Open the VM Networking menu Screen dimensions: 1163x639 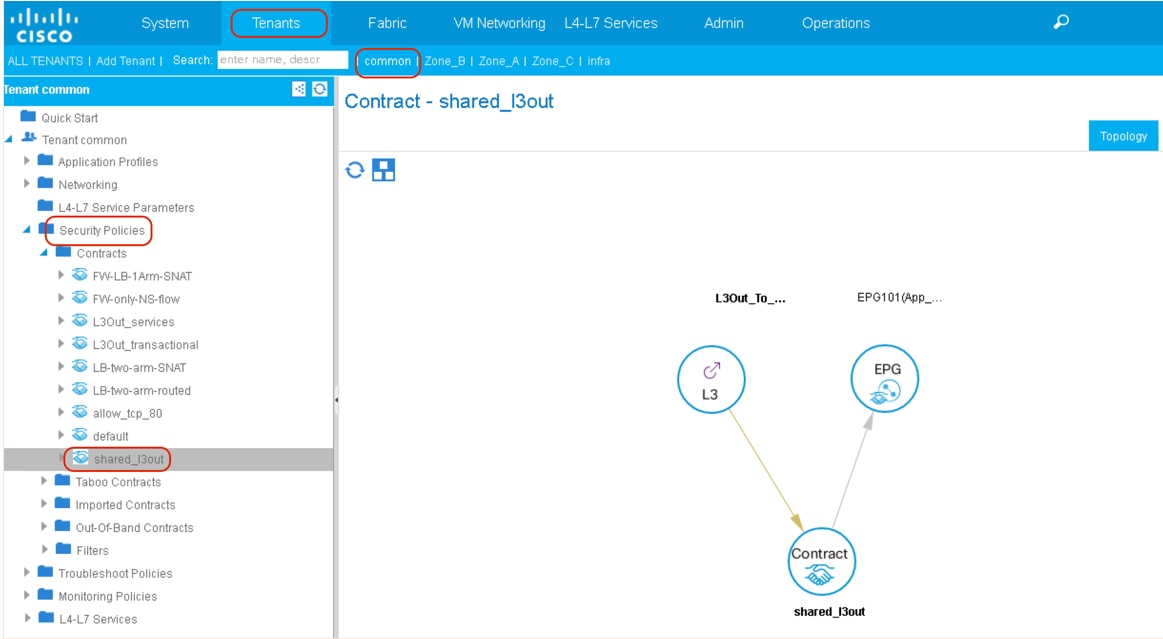click(499, 23)
